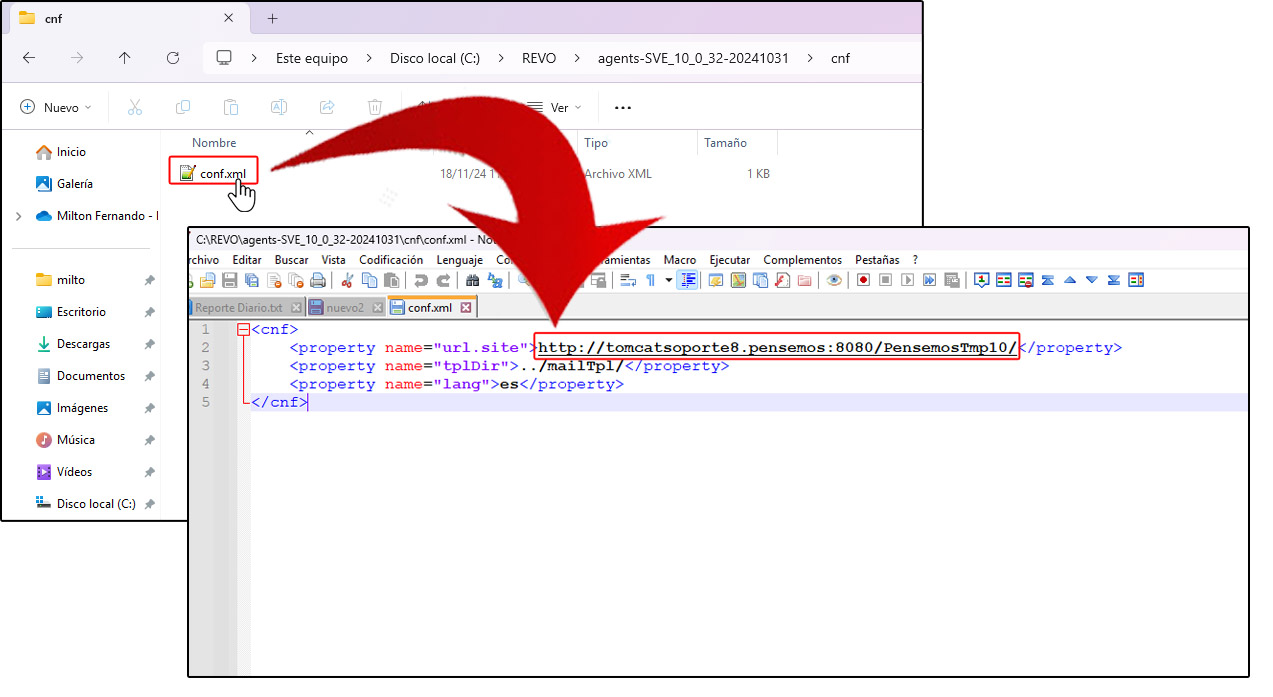The width and height of the screenshot is (1273, 697).
Task: Toggle the show all characters pilcrow icon
Action: pyautogui.click(x=651, y=281)
